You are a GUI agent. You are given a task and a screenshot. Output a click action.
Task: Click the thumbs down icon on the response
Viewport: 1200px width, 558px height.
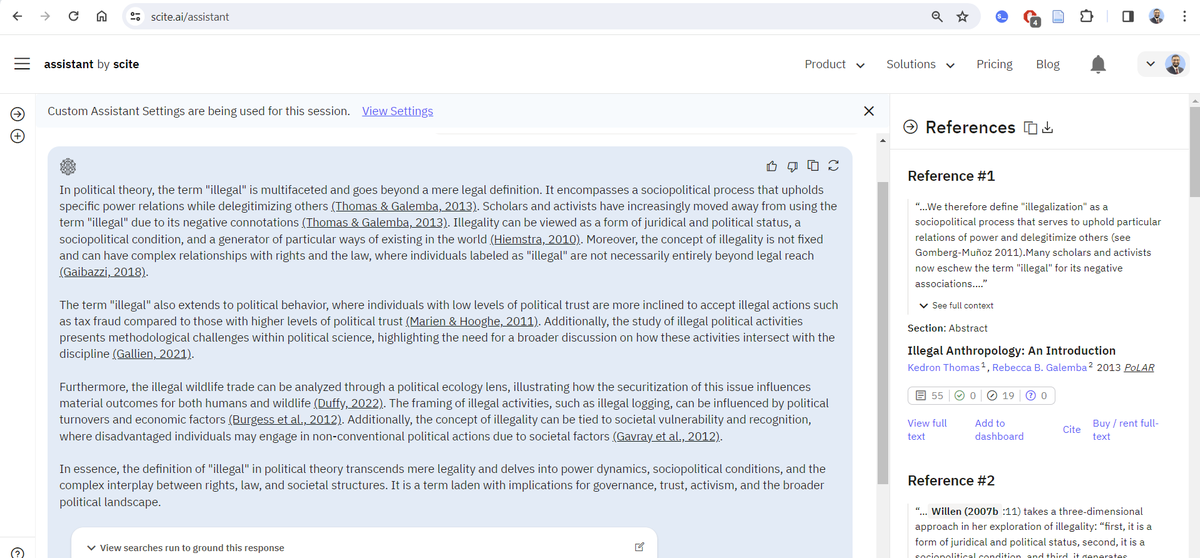tap(792, 165)
